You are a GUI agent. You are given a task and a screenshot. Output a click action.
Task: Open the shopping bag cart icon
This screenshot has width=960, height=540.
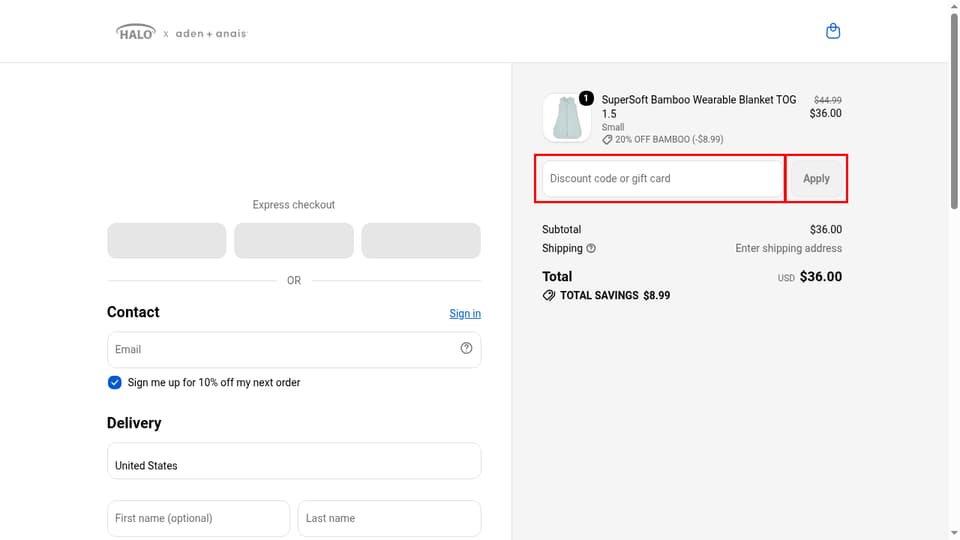833,31
